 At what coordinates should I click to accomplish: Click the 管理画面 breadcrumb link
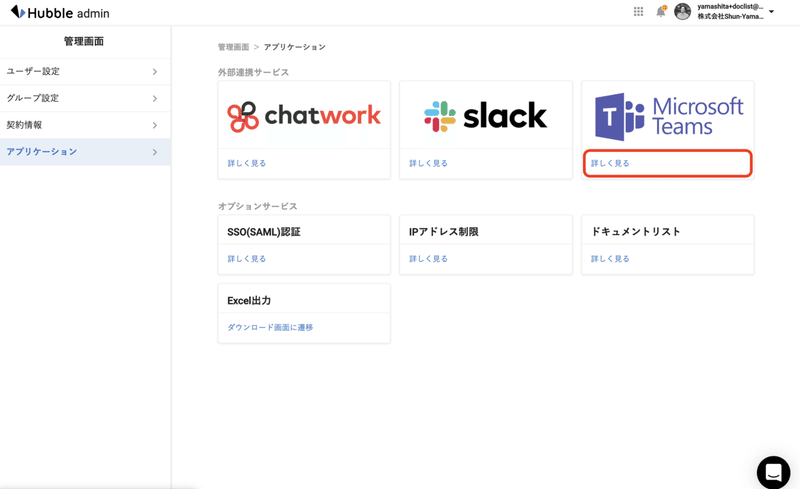pyautogui.click(x=233, y=47)
